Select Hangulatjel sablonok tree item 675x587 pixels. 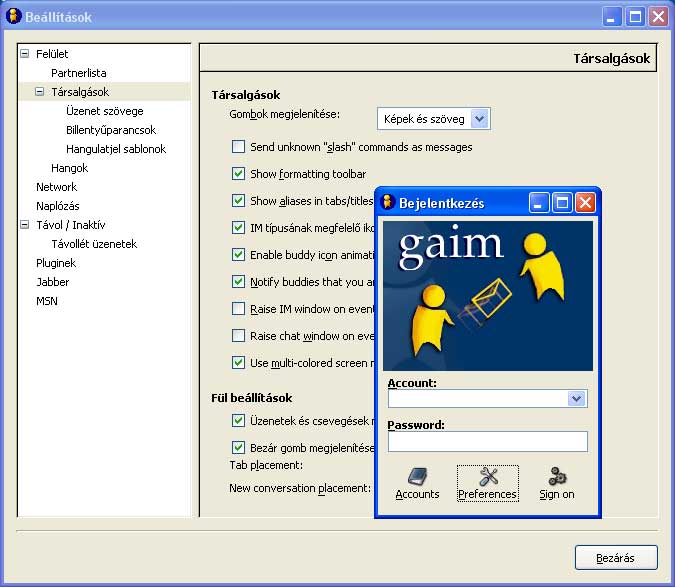(116, 149)
